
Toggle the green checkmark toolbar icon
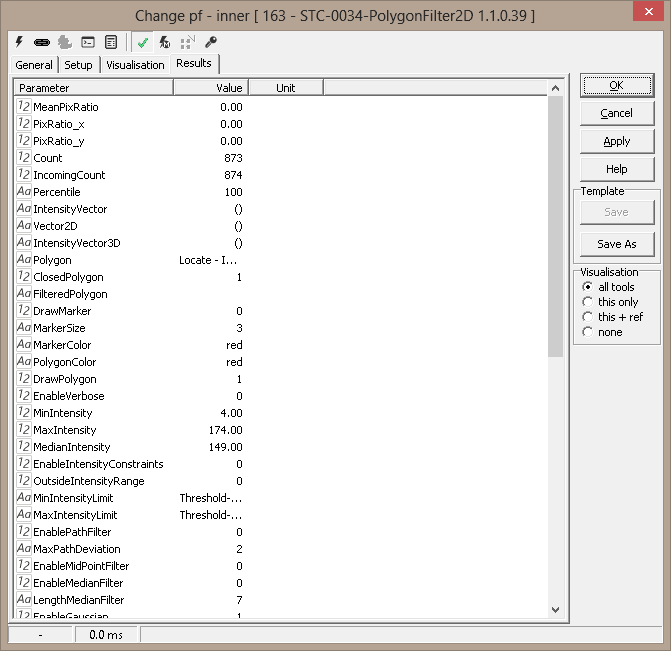[143, 42]
